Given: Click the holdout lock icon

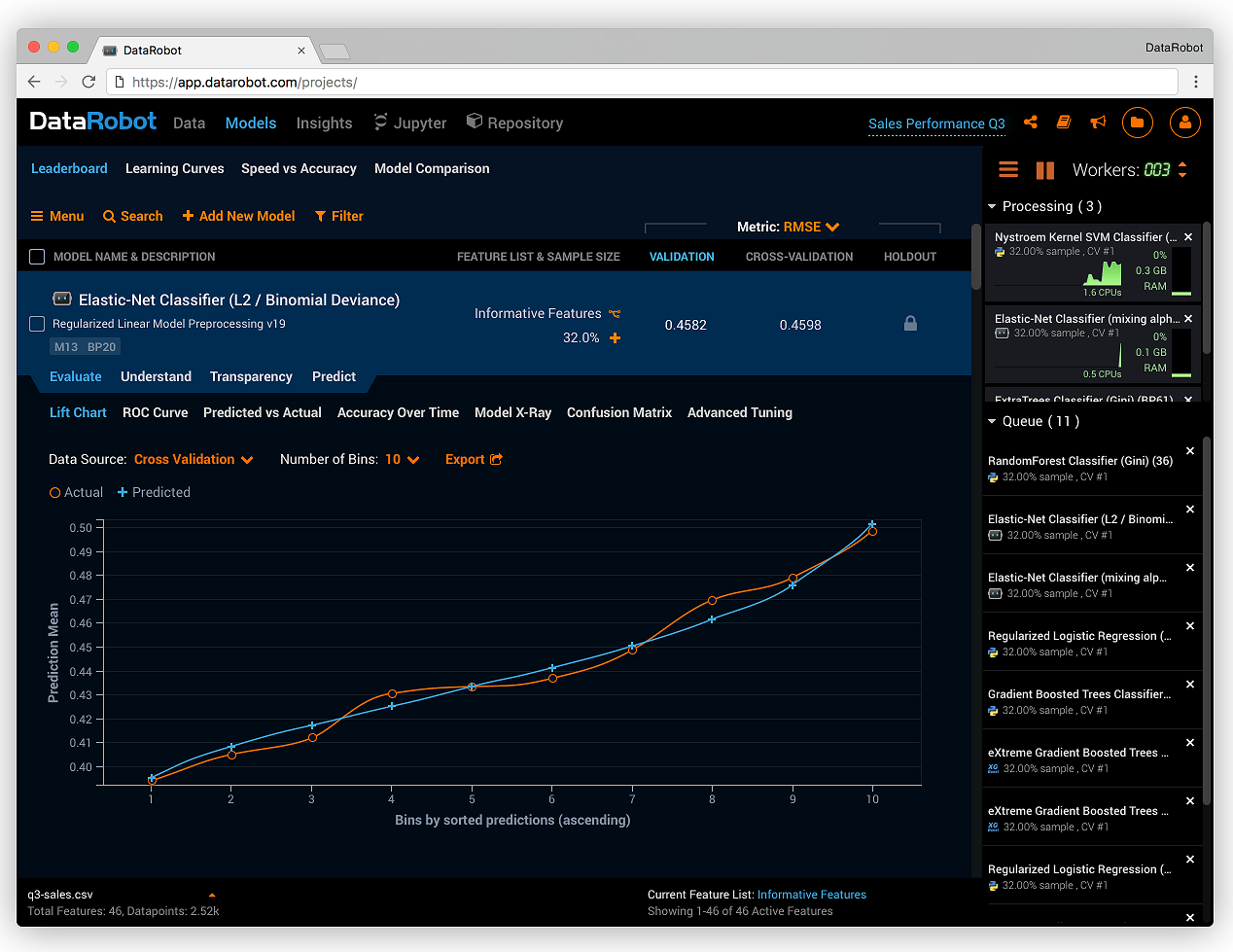Looking at the screenshot, I should [910, 323].
